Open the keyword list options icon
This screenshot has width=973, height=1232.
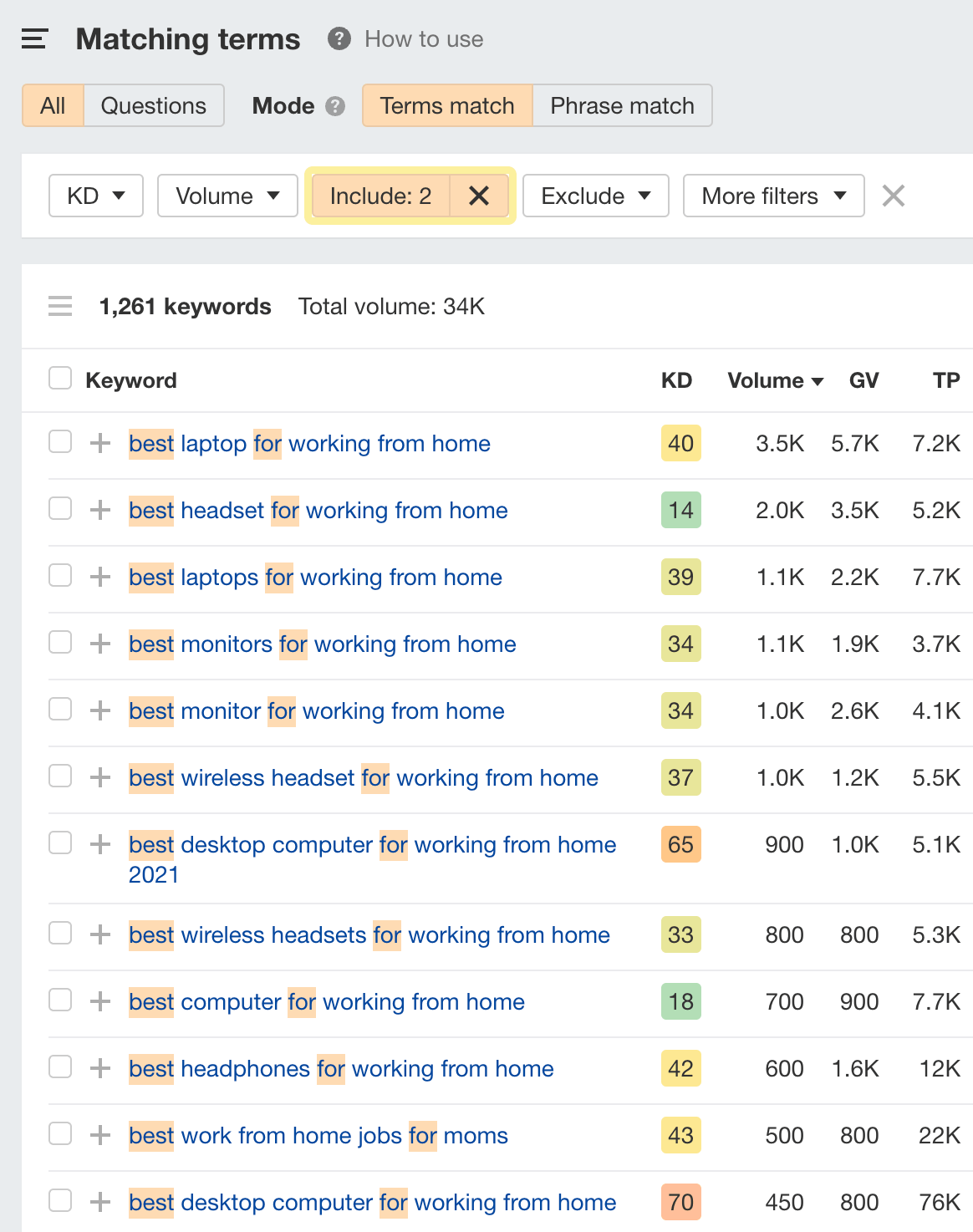pos(59,306)
